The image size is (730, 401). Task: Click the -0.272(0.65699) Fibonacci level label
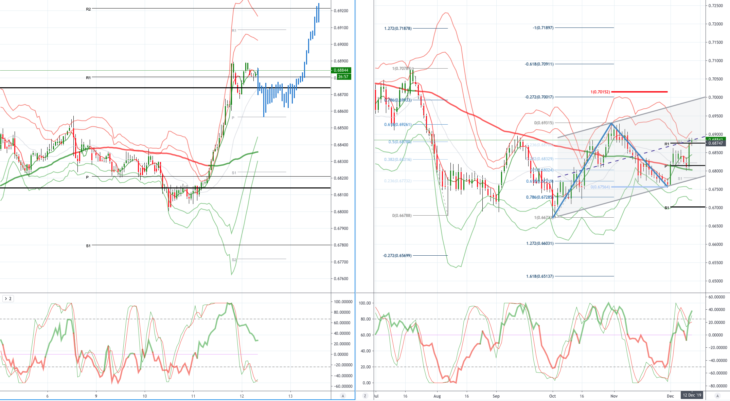point(397,255)
